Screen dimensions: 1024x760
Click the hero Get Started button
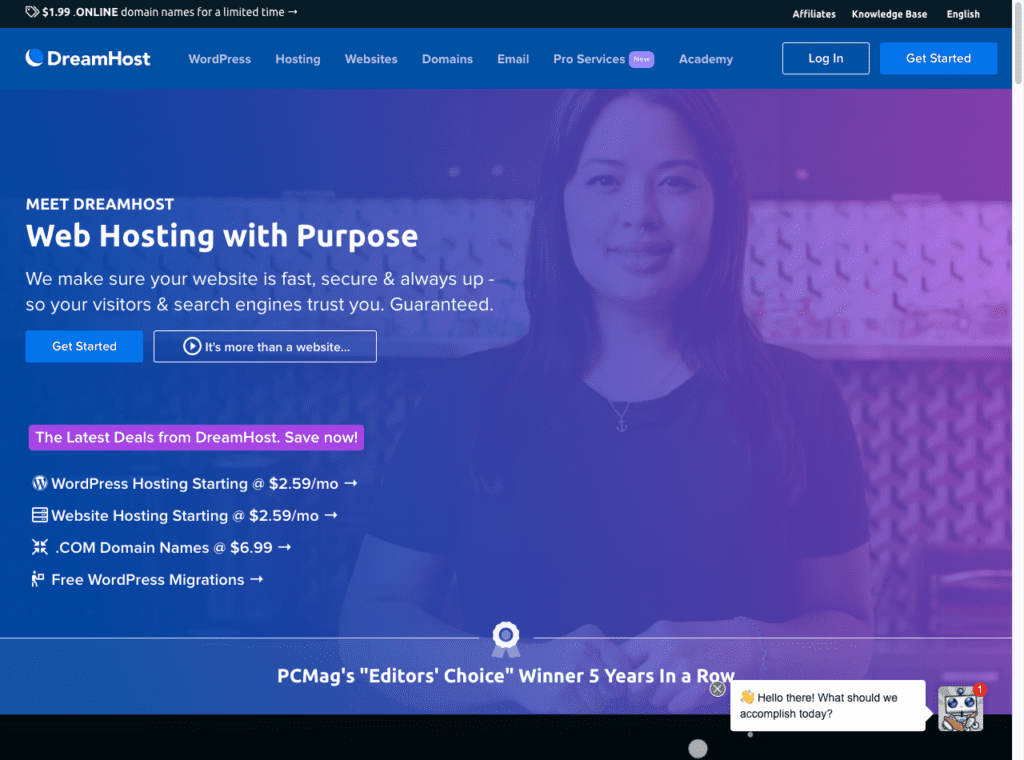click(x=84, y=346)
